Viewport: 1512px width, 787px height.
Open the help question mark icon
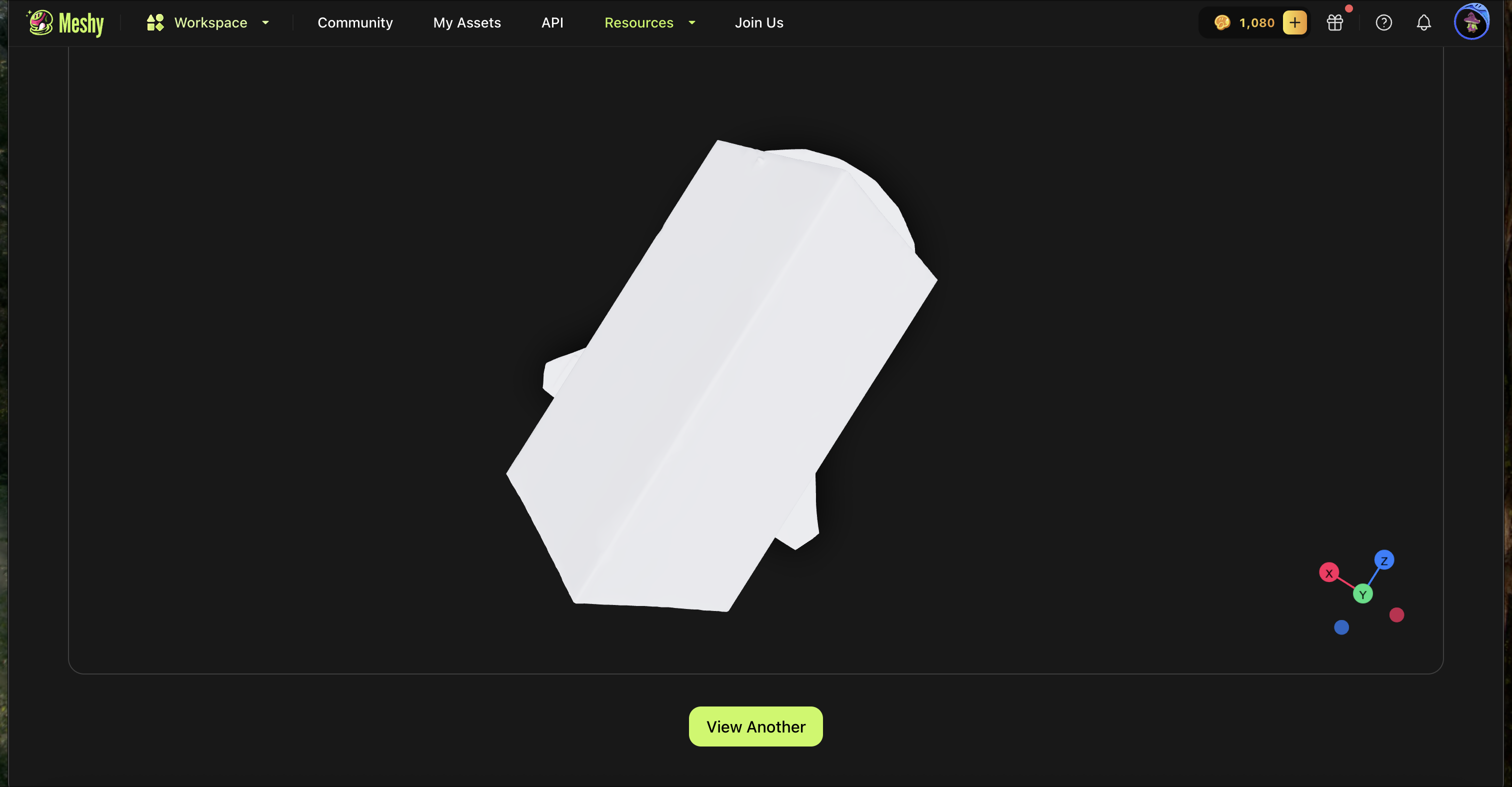point(1383,23)
